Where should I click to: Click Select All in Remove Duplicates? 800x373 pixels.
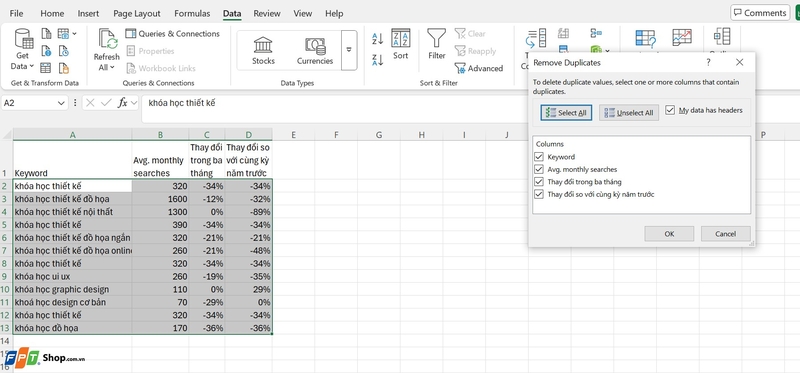[x=566, y=113]
